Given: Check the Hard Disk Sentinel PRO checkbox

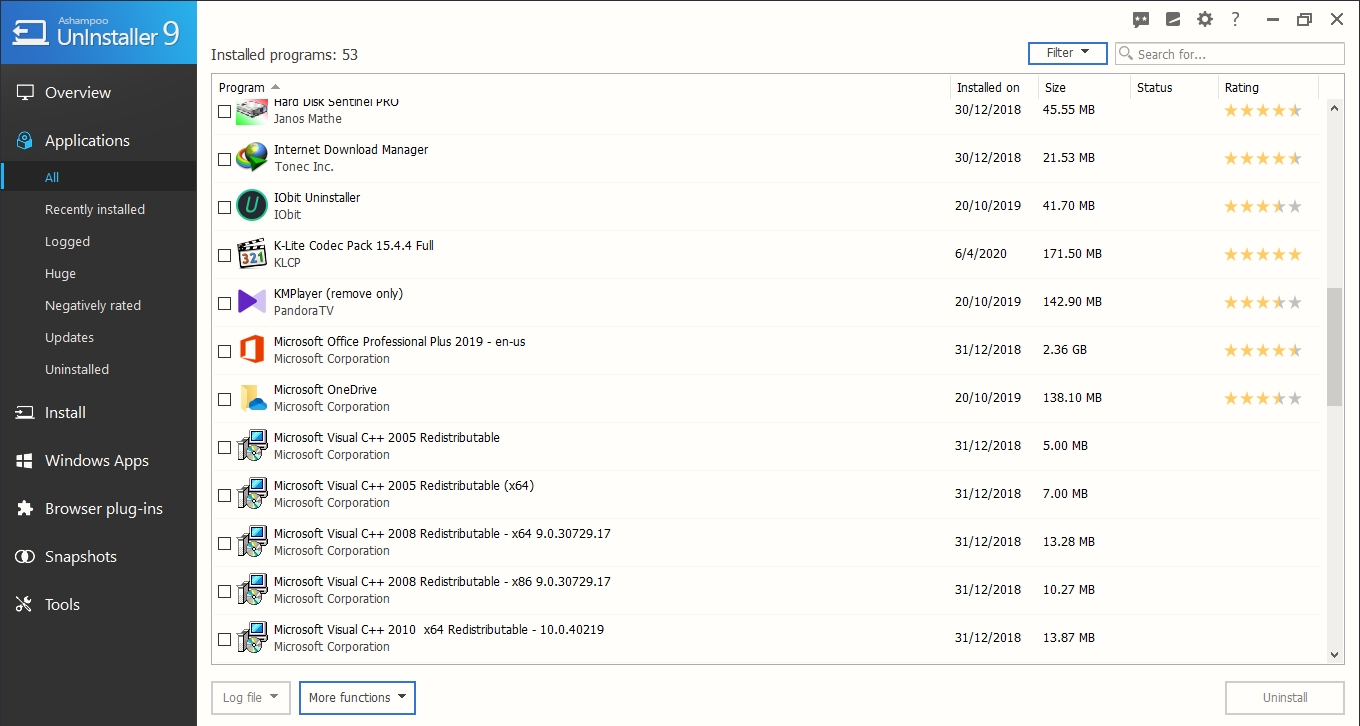Looking at the screenshot, I should pos(224,111).
